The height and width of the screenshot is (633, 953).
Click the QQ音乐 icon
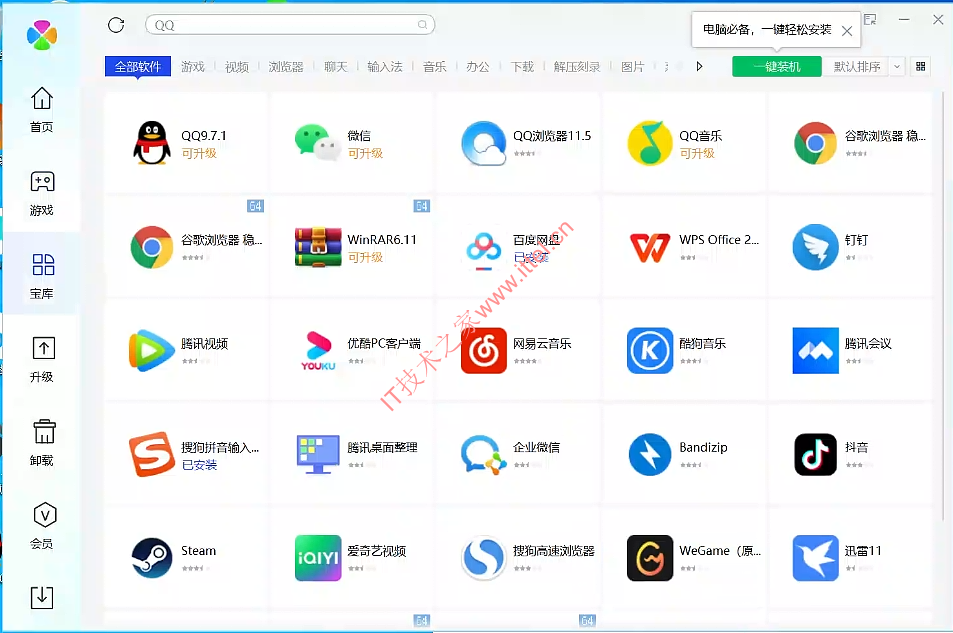[650, 143]
